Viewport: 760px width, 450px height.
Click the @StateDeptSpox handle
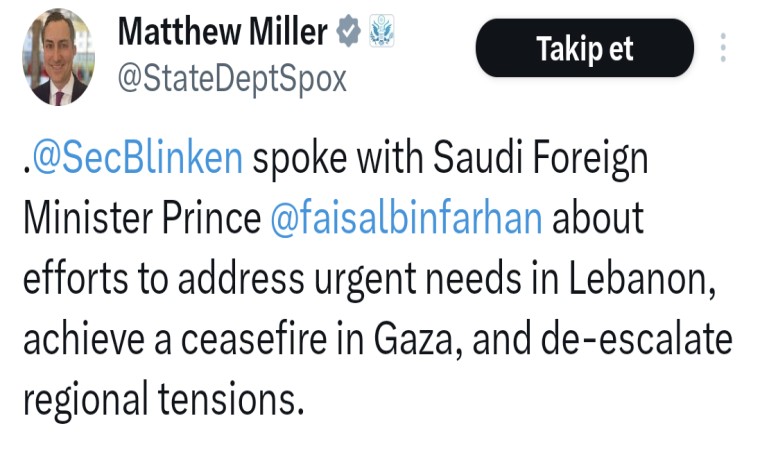[x=232, y=77]
